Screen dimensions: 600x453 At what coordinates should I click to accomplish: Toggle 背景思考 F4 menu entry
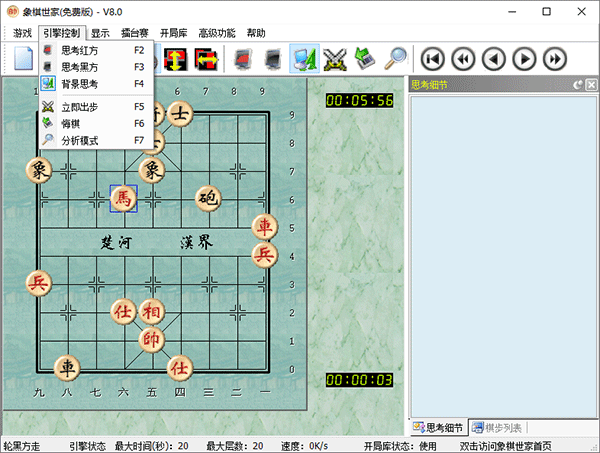click(96, 84)
